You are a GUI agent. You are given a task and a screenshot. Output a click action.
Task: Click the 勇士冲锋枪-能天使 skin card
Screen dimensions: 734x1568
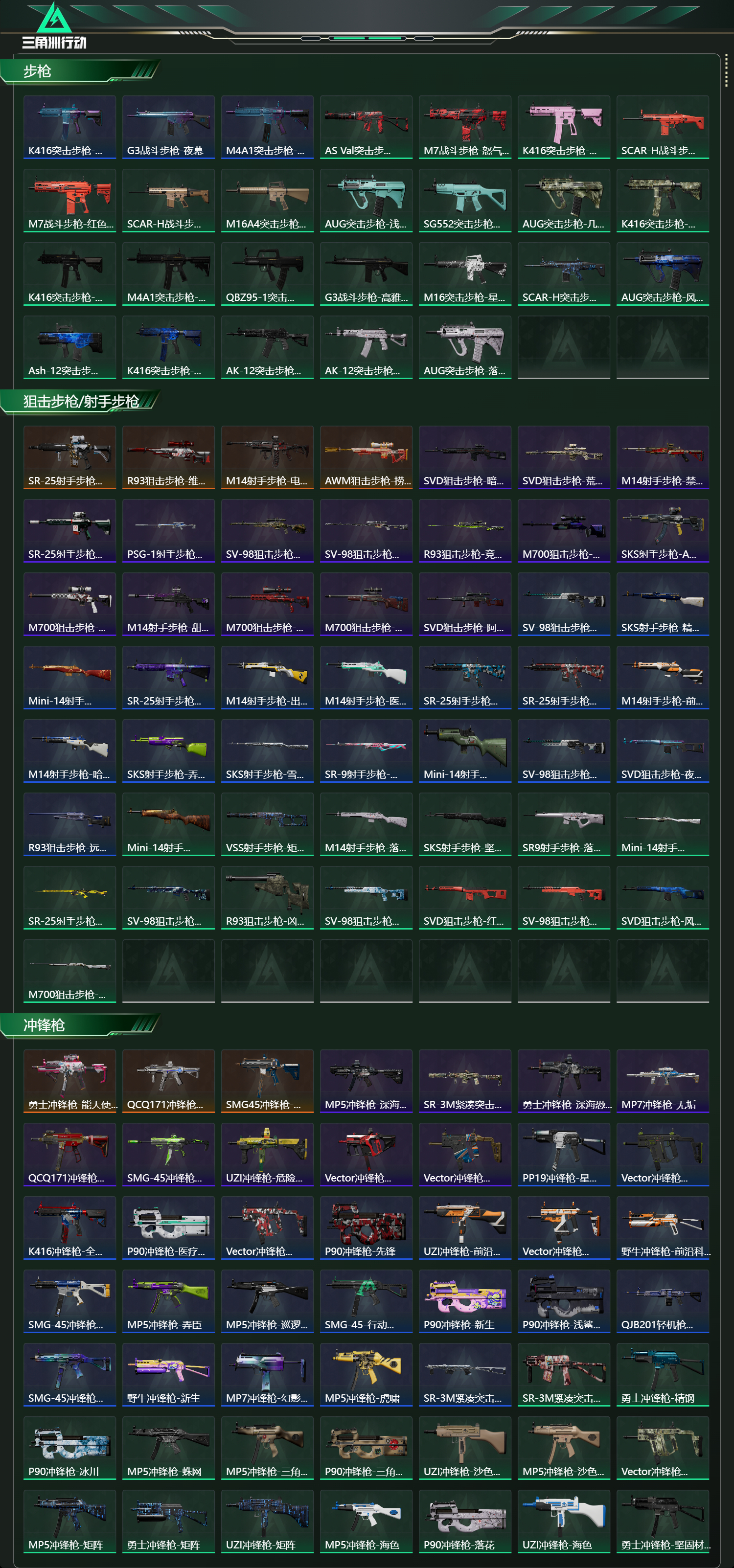(69, 1081)
